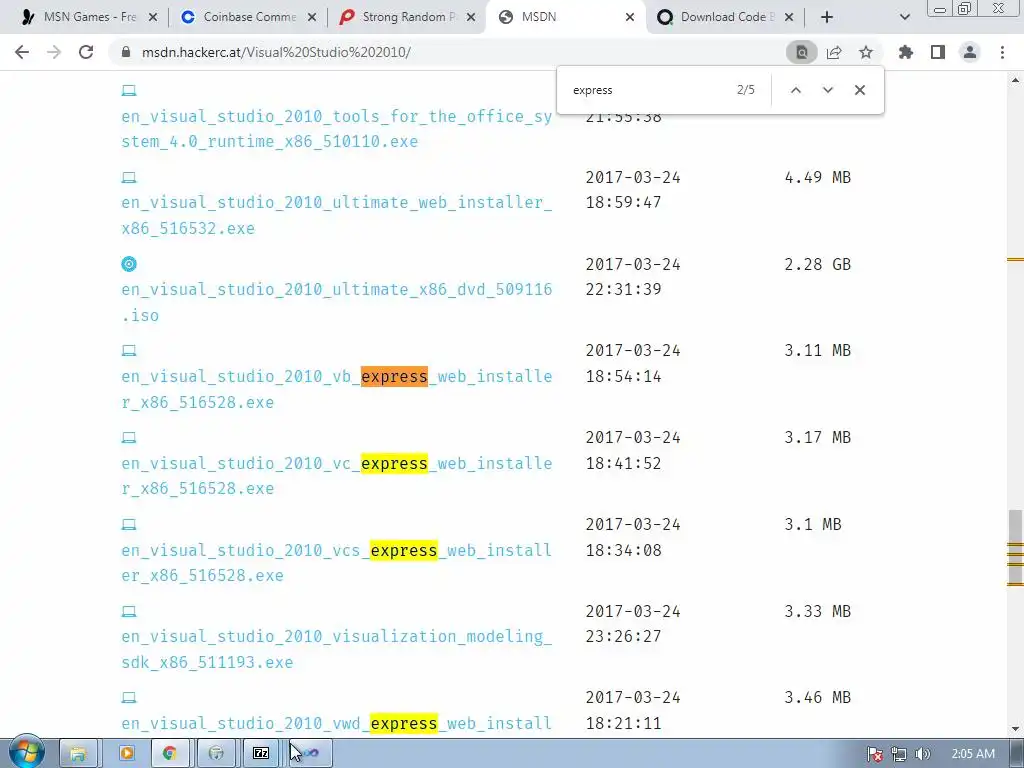Bookmark page with star icon
This screenshot has height=768, width=1024.
[x=866, y=52]
